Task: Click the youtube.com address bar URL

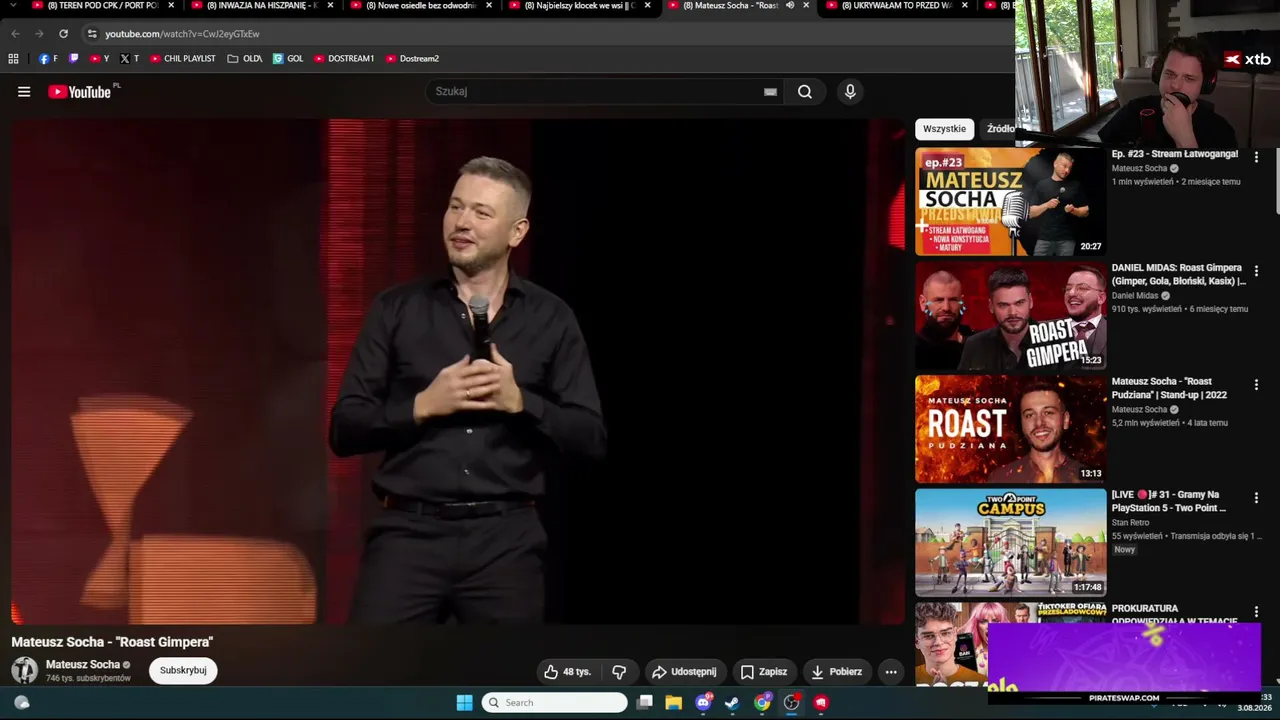Action: pos(182,34)
